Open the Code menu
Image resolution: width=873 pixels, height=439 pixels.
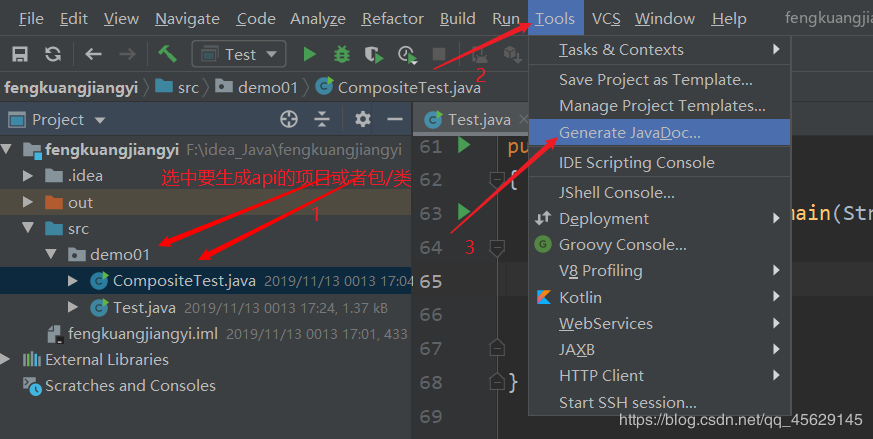256,19
